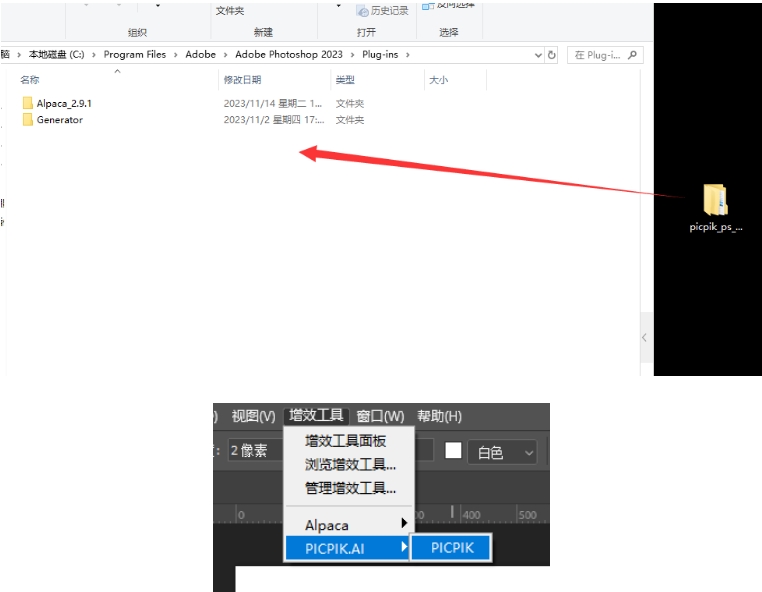Open the 视图(V) menu

click(x=253, y=416)
